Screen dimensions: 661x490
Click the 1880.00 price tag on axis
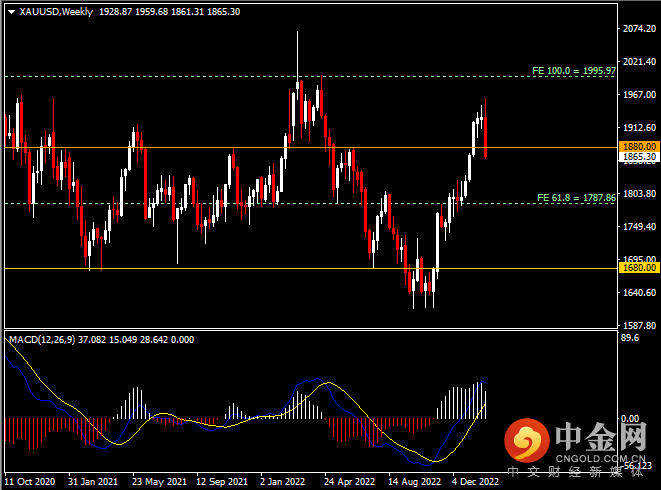coord(639,146)
